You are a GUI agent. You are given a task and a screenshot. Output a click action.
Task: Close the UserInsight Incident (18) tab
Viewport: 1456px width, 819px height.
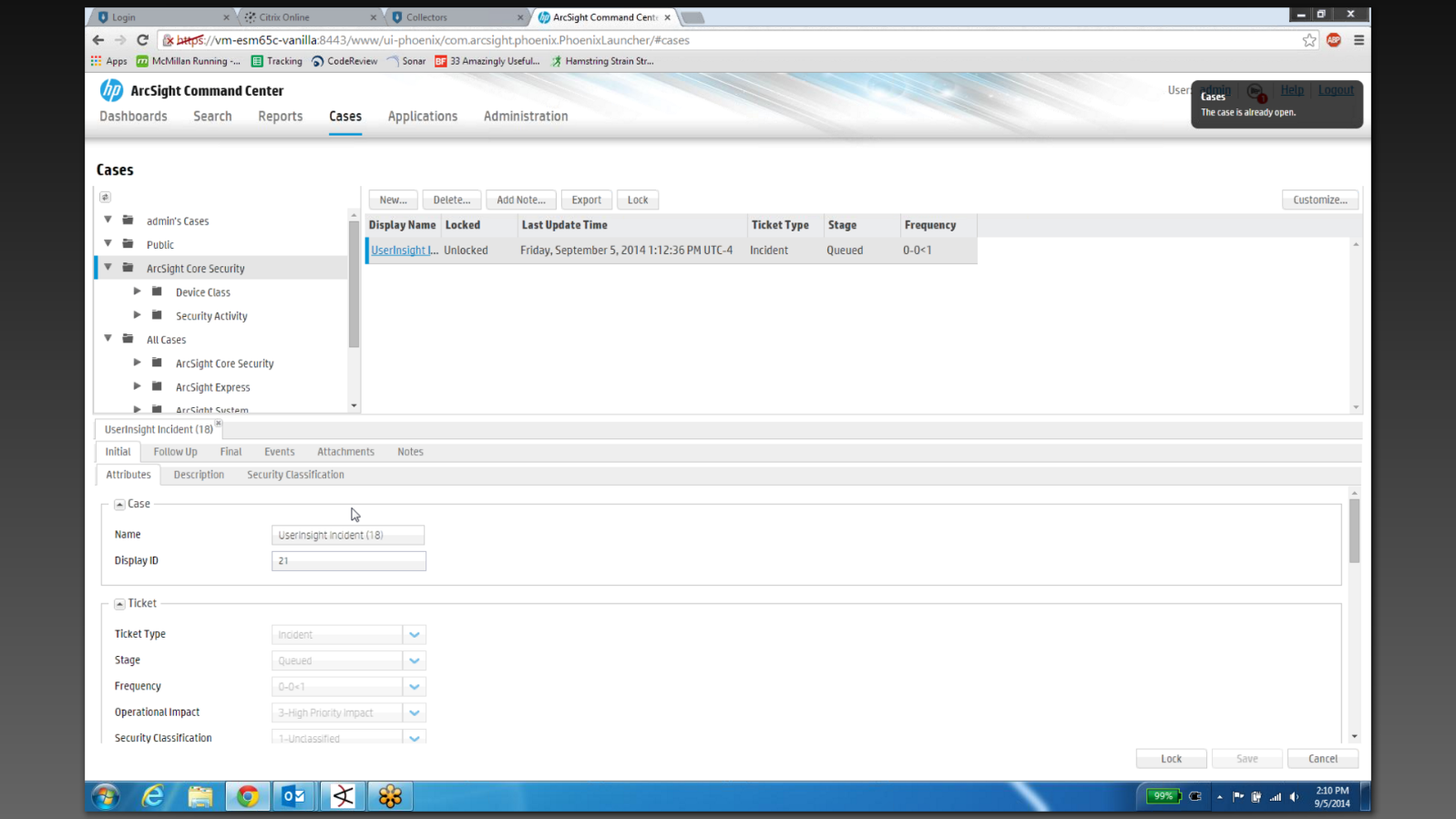[x=219, y=424]
